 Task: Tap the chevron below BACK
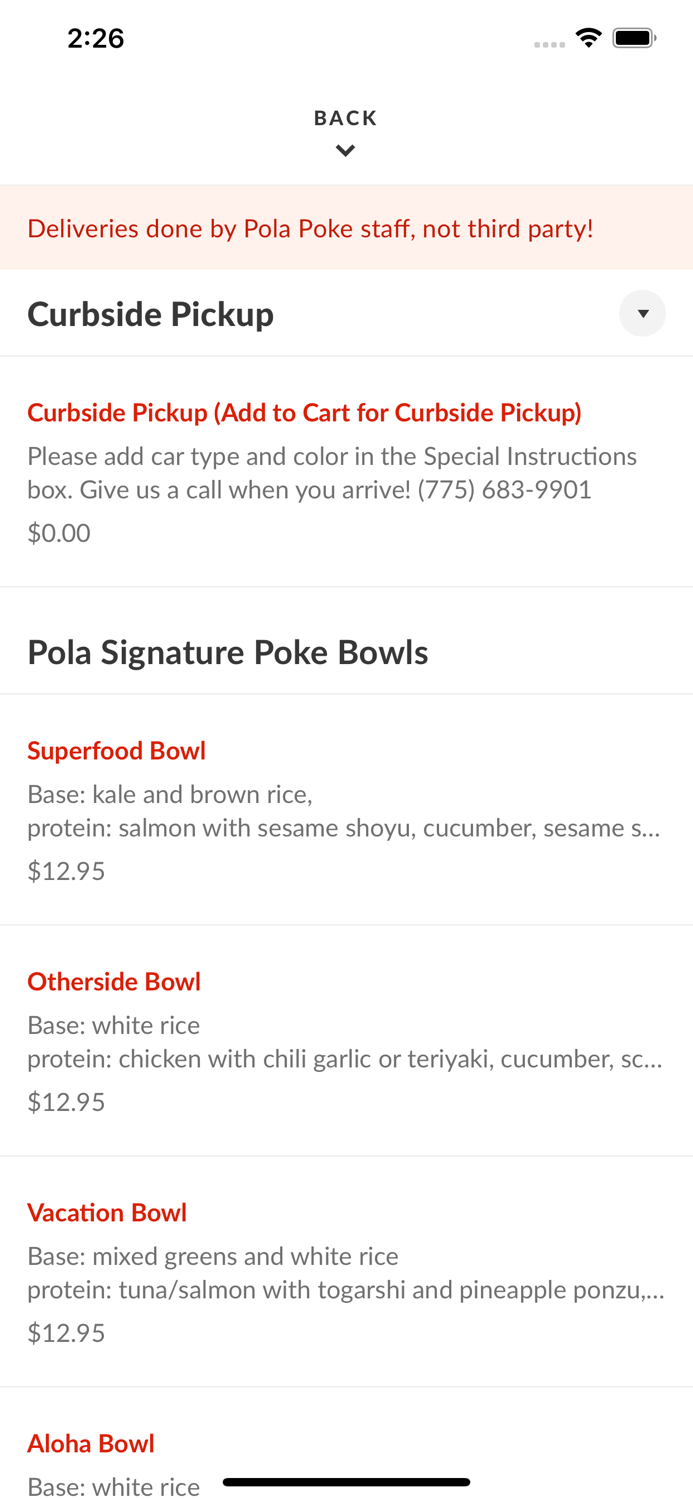point(346,150)
